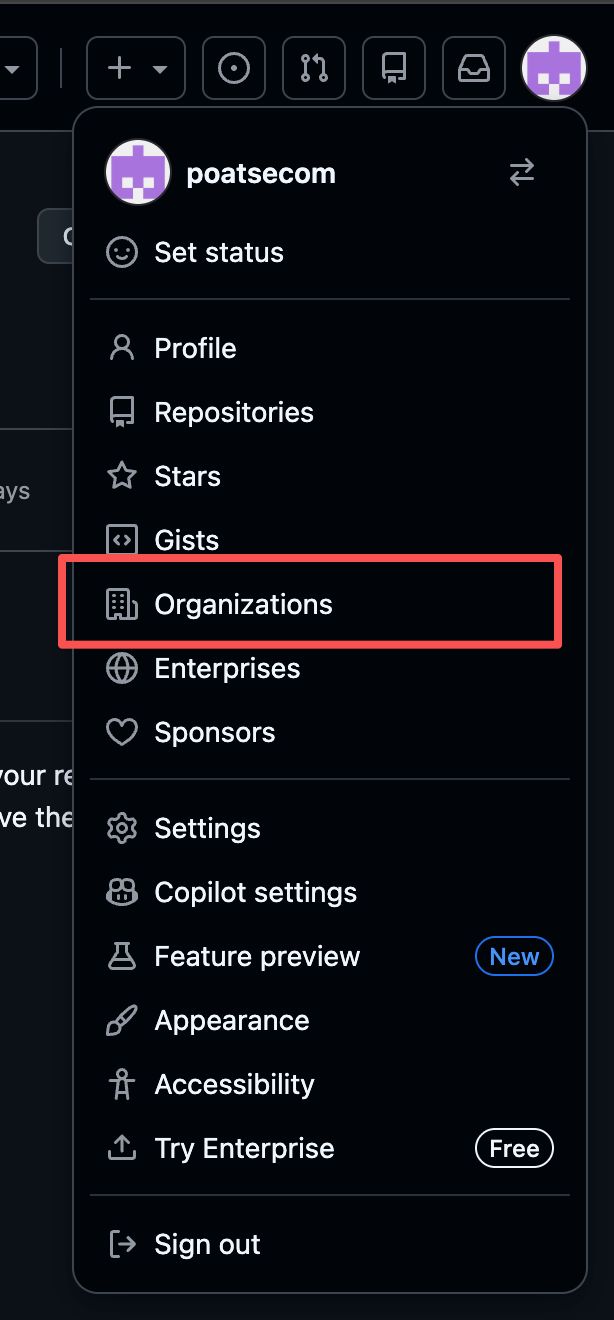Click Try Enterprise menu item
The height and width of the screenshot is (1320, 614).
tap(244, 1148)
